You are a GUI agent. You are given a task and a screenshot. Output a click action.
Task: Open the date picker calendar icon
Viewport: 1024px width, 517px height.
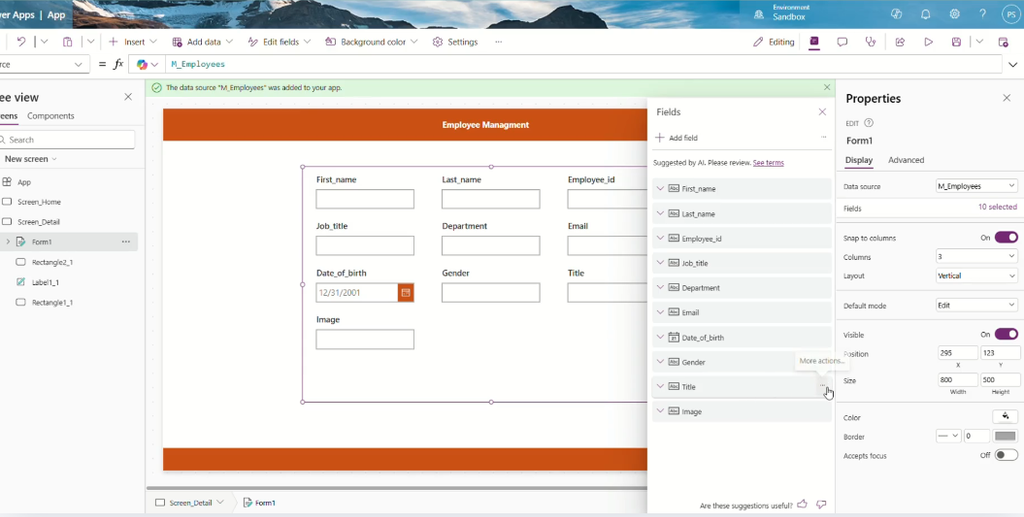[x=406, y=292]
